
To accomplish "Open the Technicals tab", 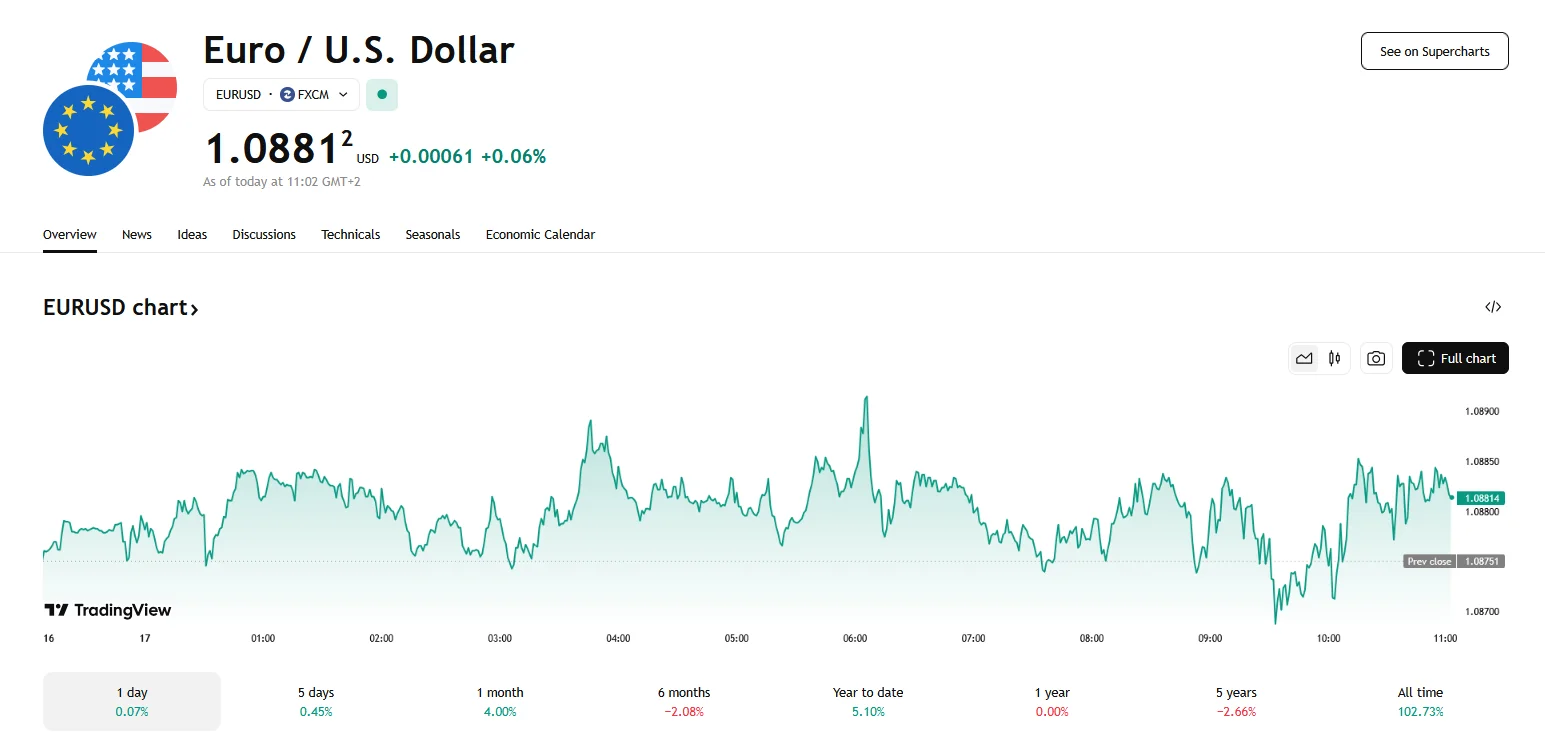I will tap(350, 235).
